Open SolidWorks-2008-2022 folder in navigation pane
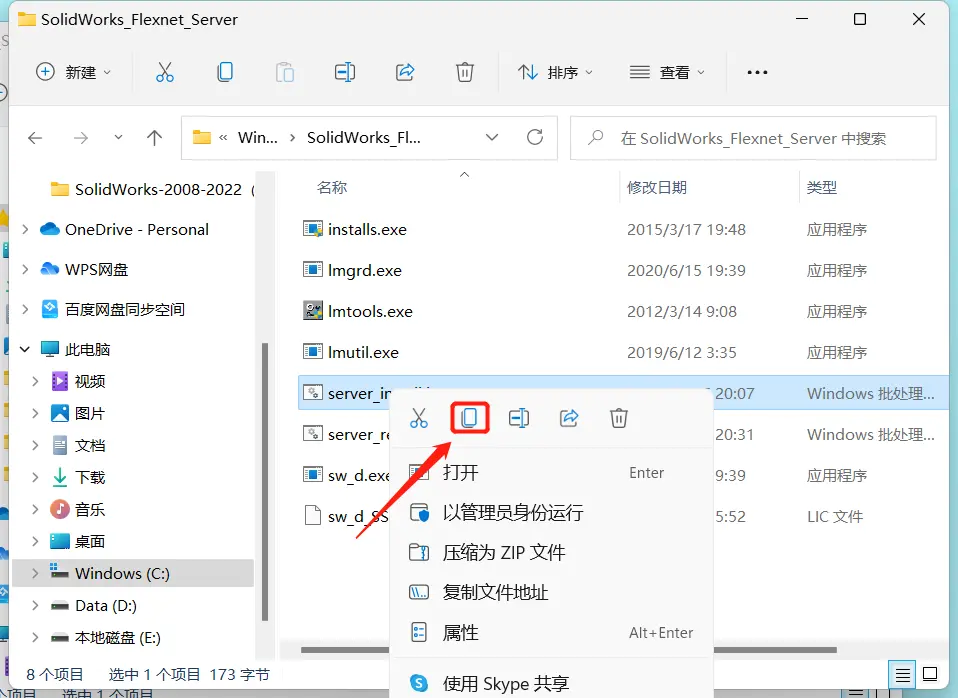 click(158, 189)
